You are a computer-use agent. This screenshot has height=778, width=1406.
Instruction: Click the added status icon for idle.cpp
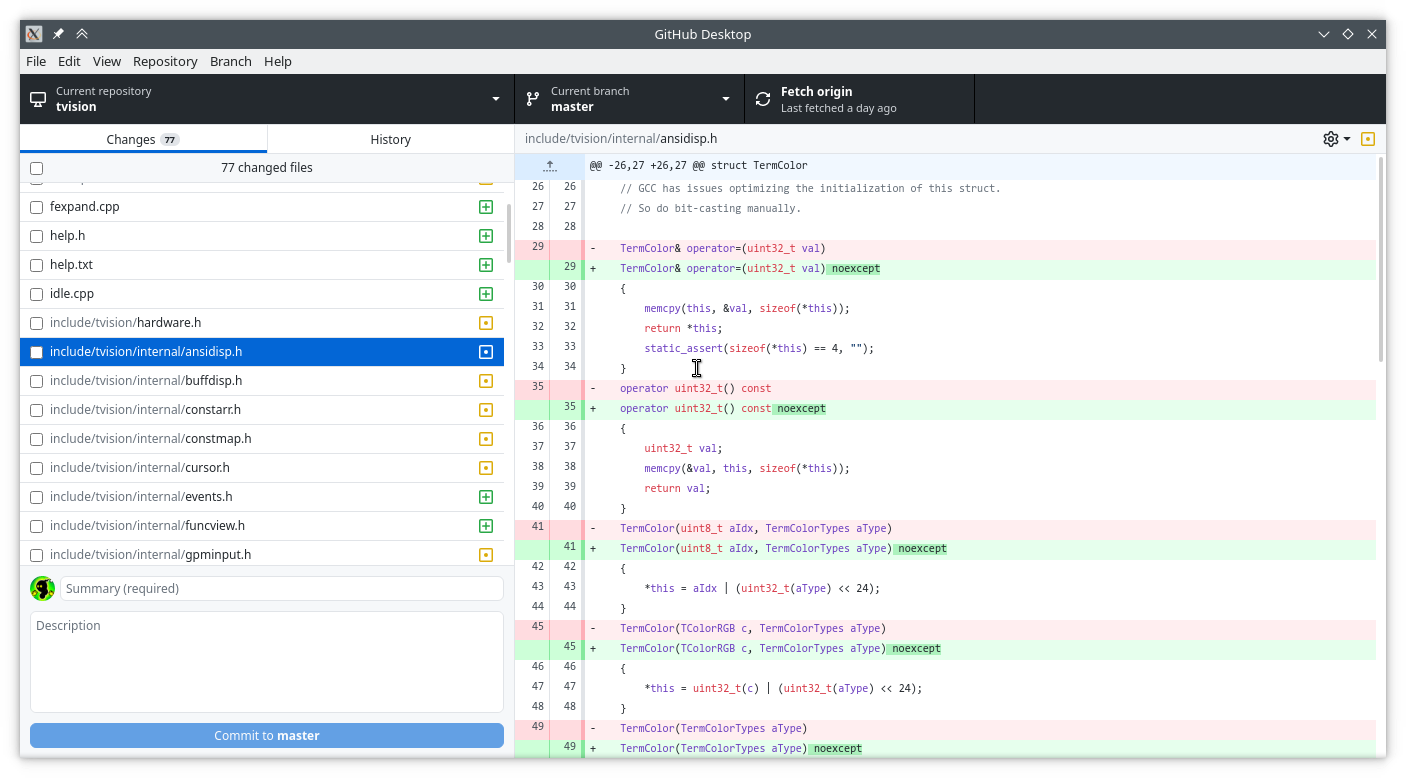pos(486,294)
